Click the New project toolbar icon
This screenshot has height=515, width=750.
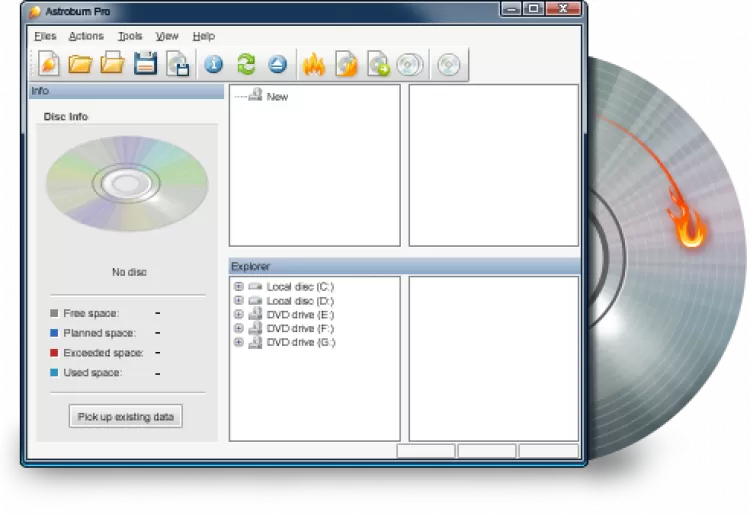tap(49, 64)
